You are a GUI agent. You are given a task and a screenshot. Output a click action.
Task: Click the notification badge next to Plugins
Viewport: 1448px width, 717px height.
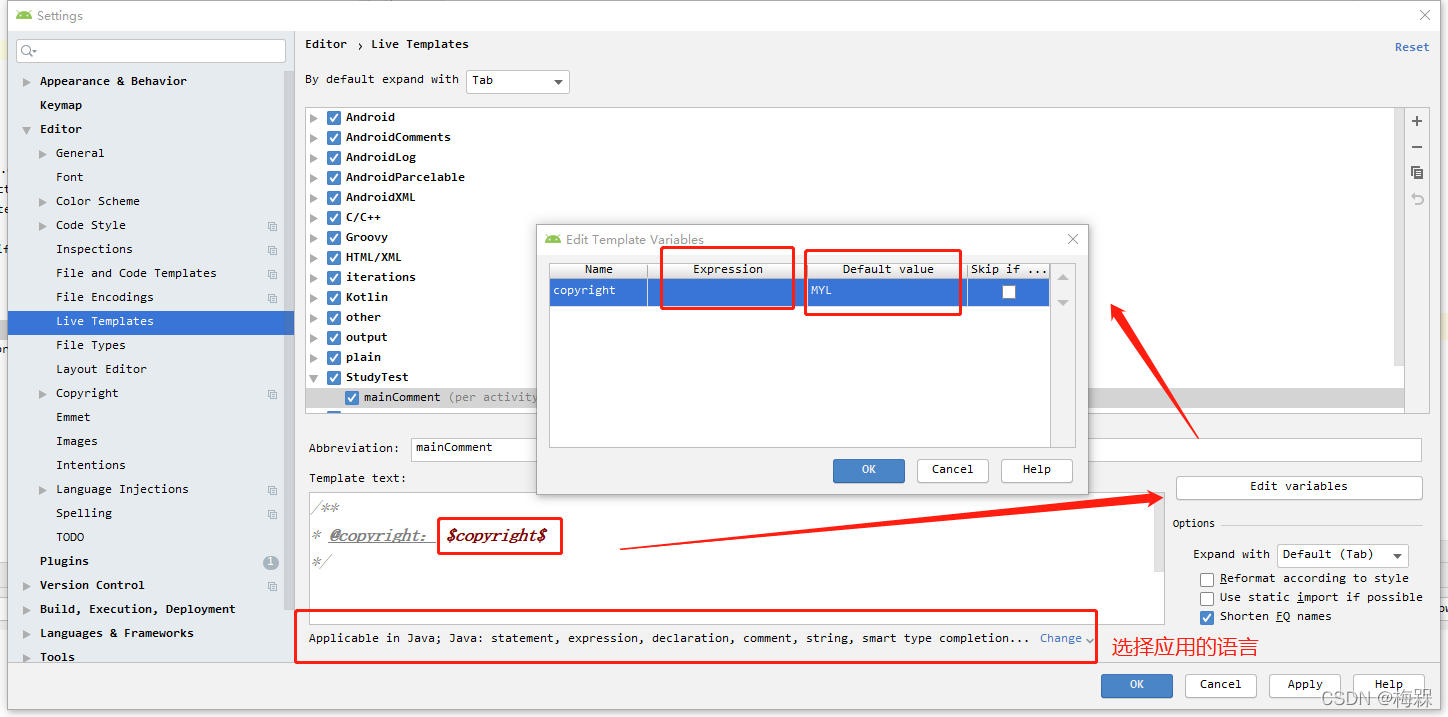[x=270, y=562]
